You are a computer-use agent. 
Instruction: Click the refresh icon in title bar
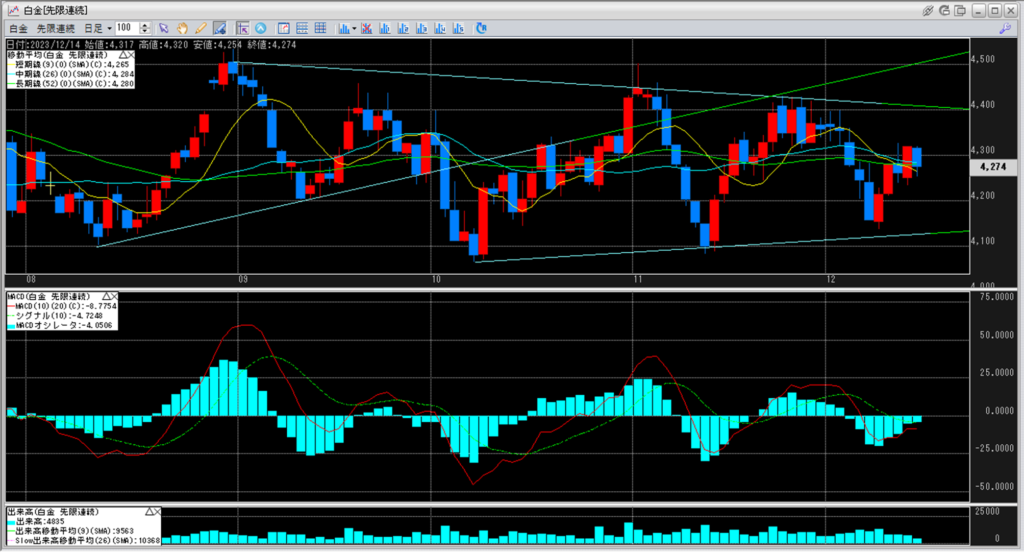(x=944, y=10)
